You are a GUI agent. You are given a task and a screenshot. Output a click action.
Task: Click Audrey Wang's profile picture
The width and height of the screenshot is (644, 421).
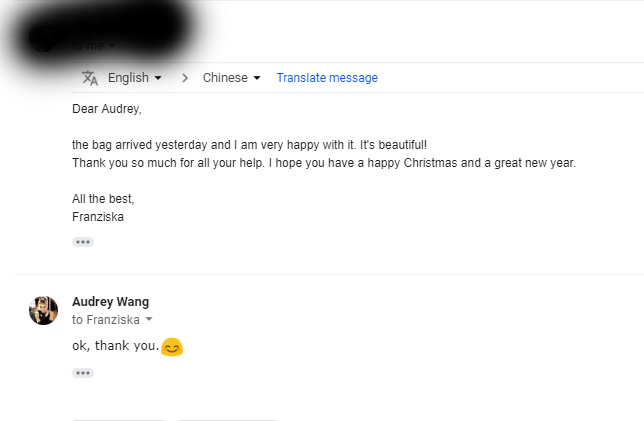click(43, 310)
